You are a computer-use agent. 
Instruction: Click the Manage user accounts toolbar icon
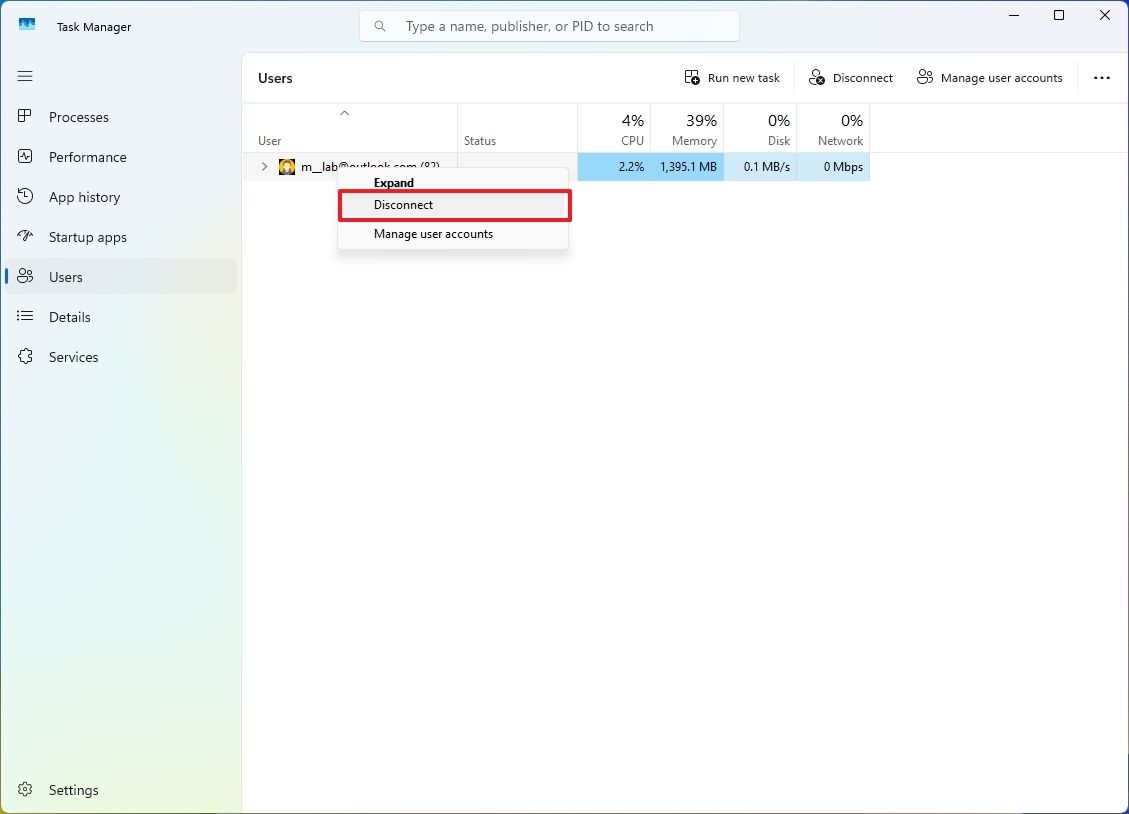923,77
